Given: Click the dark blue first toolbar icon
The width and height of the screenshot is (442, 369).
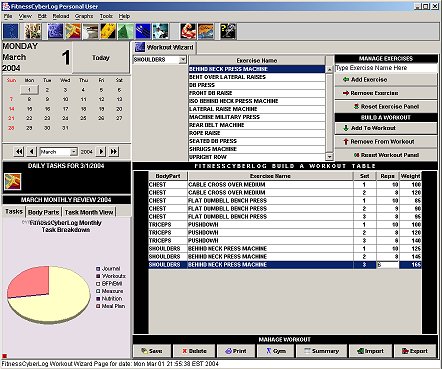Looking at the screenshot, I should click(11, 32).
